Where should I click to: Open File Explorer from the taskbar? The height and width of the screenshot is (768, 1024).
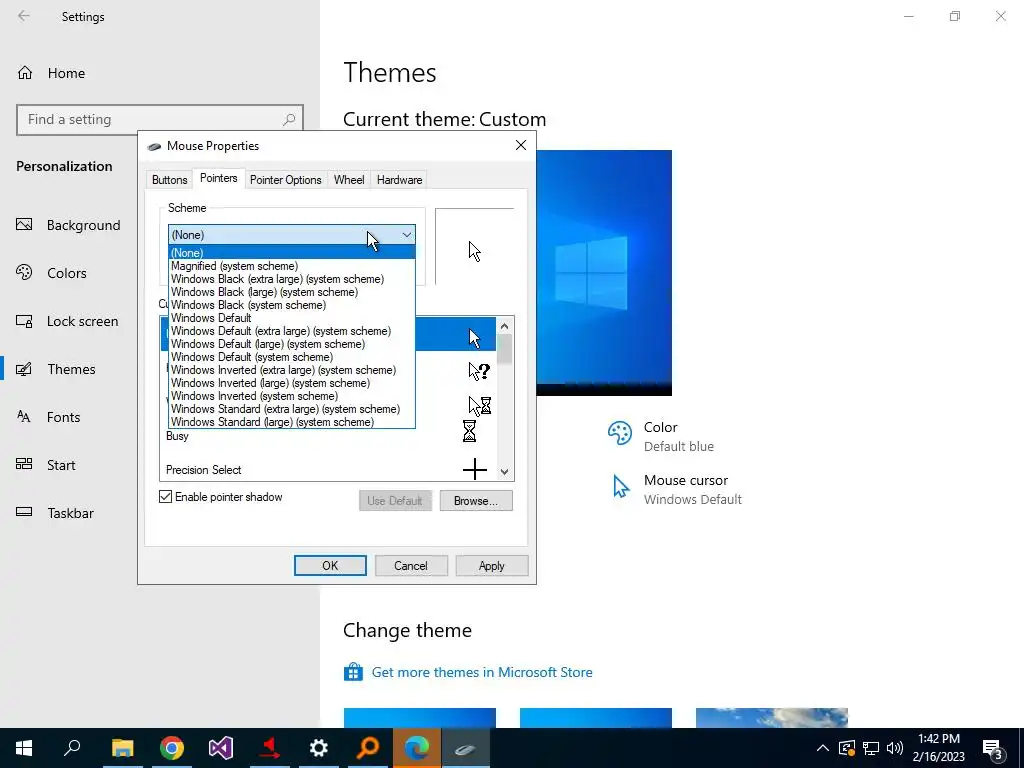pos(122,748)
